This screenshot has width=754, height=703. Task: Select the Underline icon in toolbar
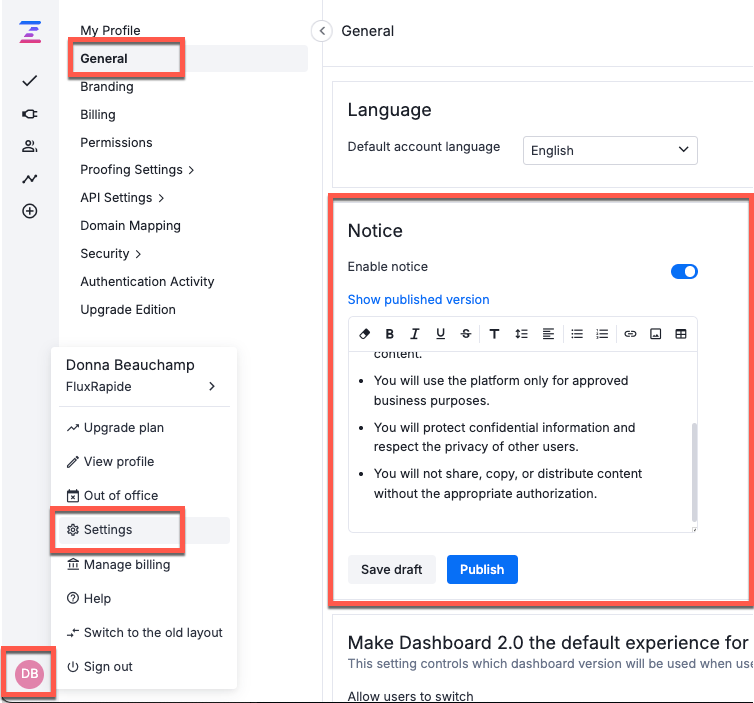tap(440, 334)
